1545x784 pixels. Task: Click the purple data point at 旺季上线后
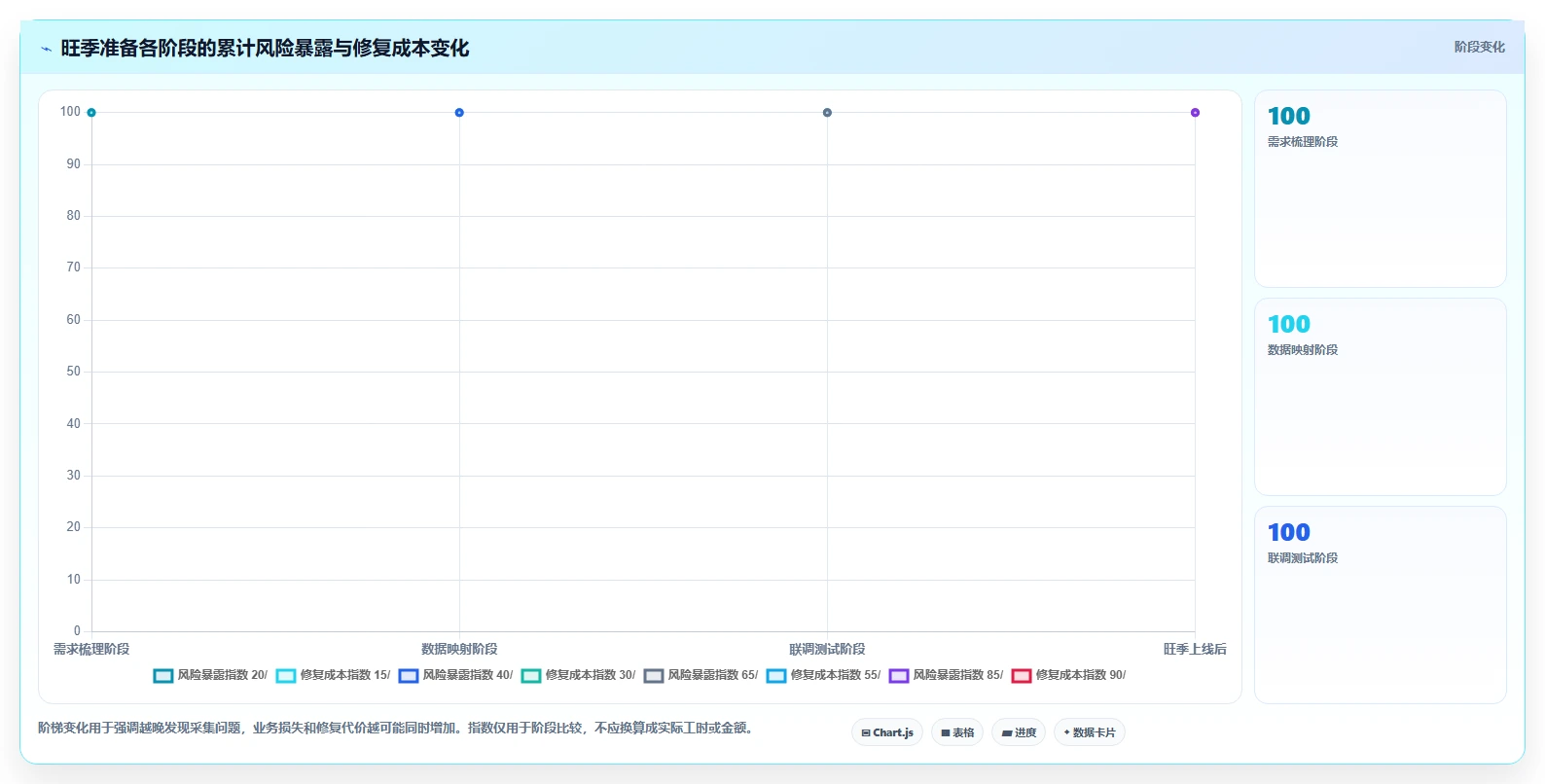(1195, 113)
